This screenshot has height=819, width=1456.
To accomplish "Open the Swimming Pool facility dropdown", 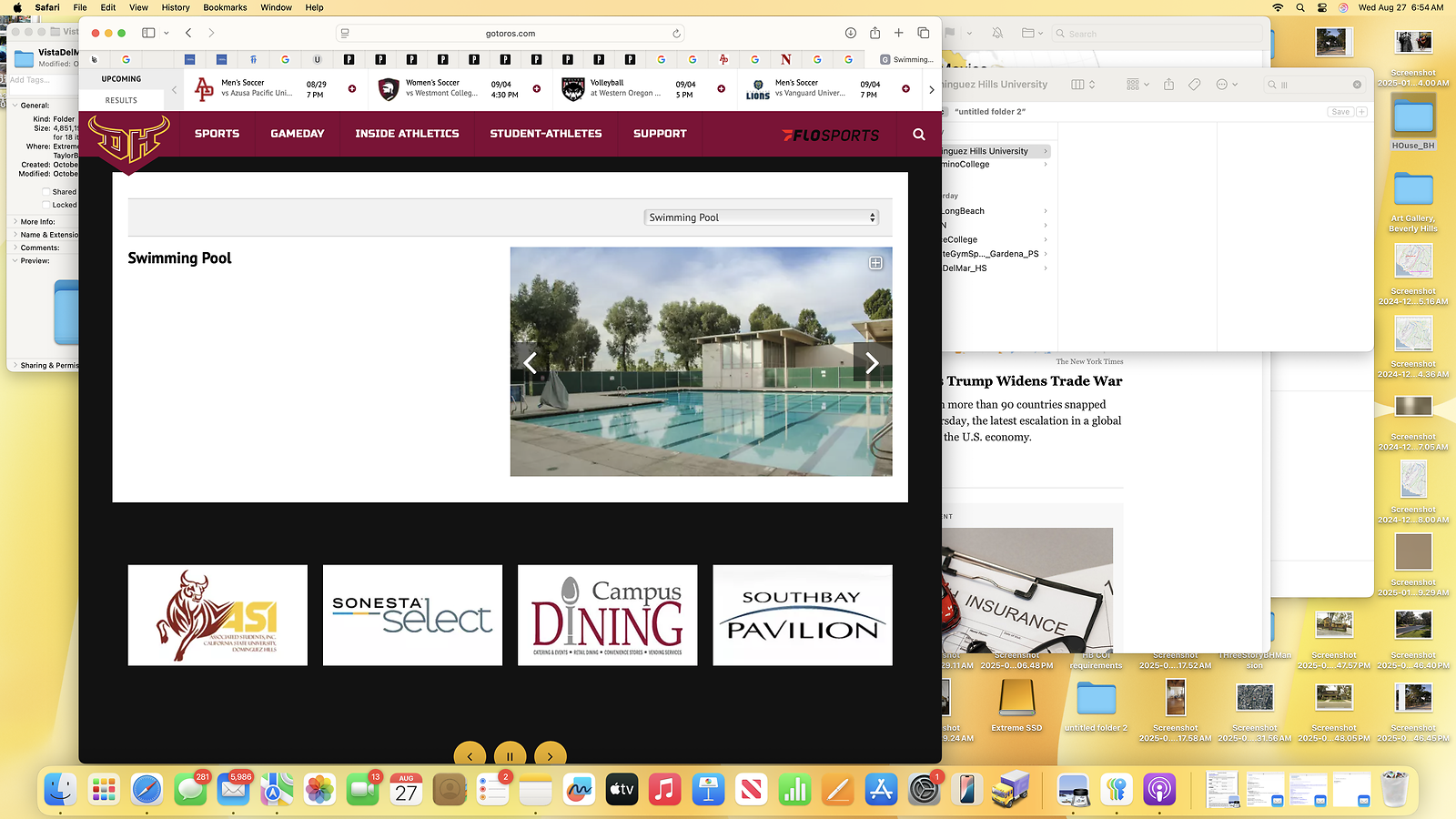I will [761, 217].
